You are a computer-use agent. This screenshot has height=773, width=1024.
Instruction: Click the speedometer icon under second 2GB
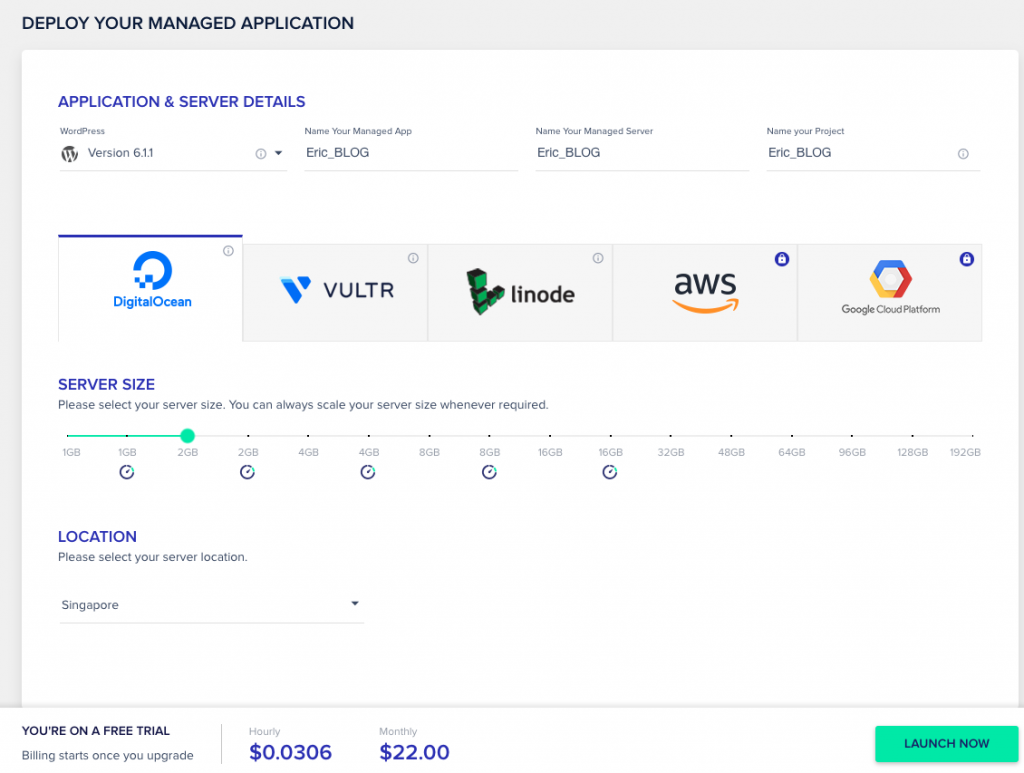click(247, 472)
